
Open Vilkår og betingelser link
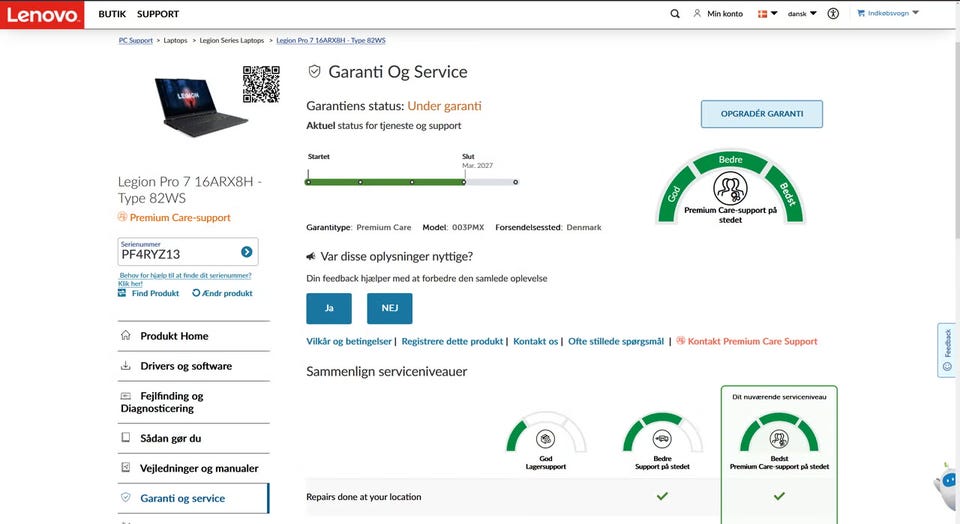[349, 342]
